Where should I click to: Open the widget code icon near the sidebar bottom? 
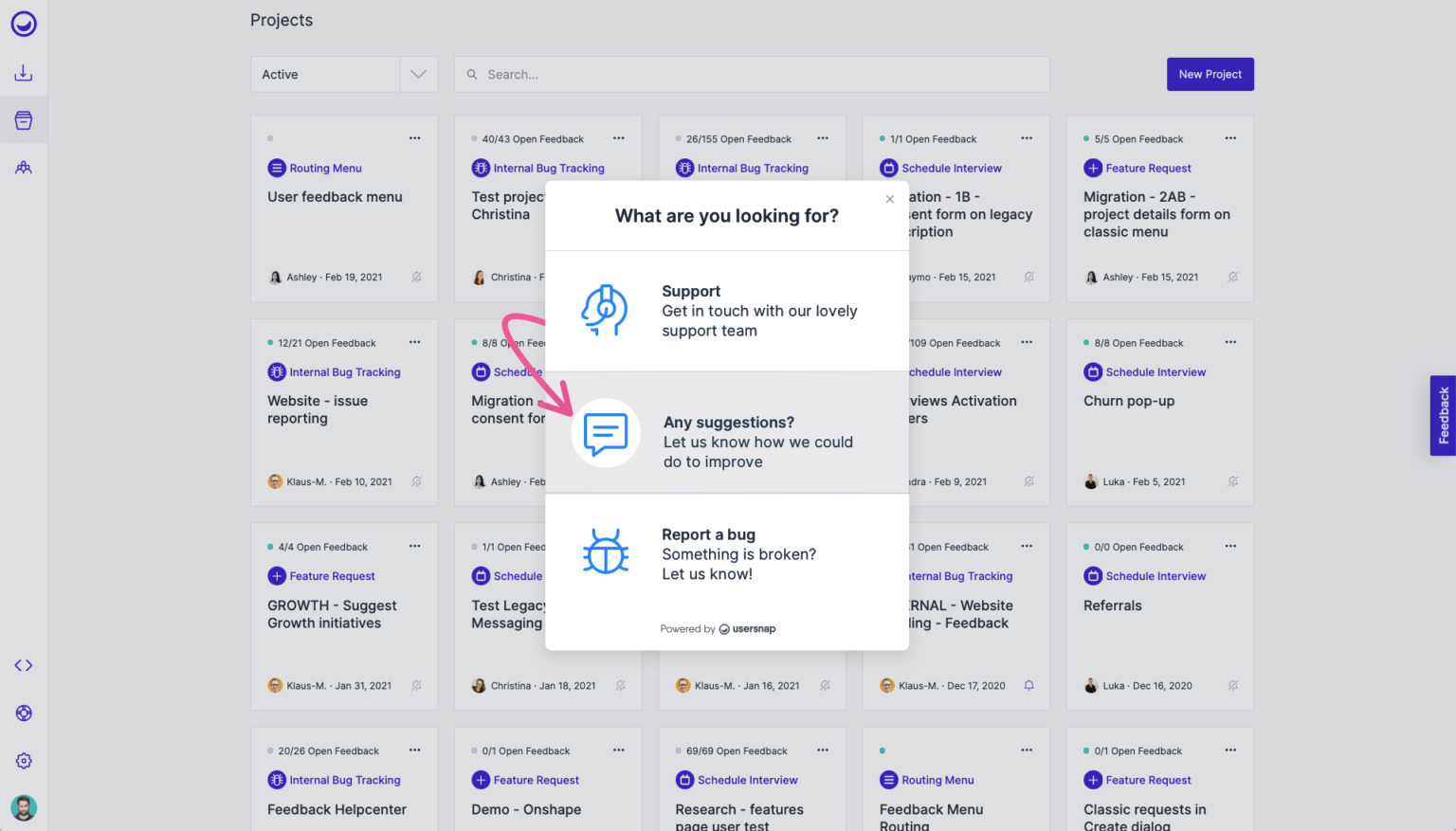click(24, 665)
